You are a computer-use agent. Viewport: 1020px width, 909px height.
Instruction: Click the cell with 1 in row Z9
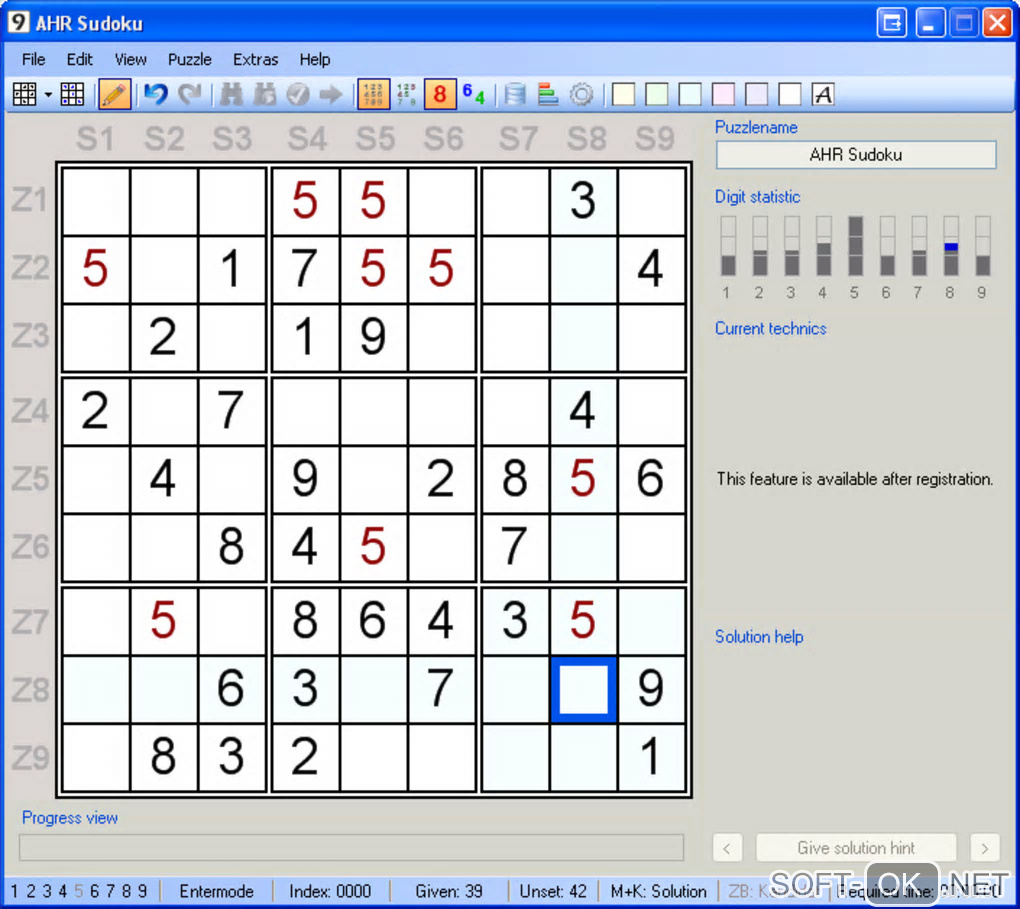pos(651,757)
